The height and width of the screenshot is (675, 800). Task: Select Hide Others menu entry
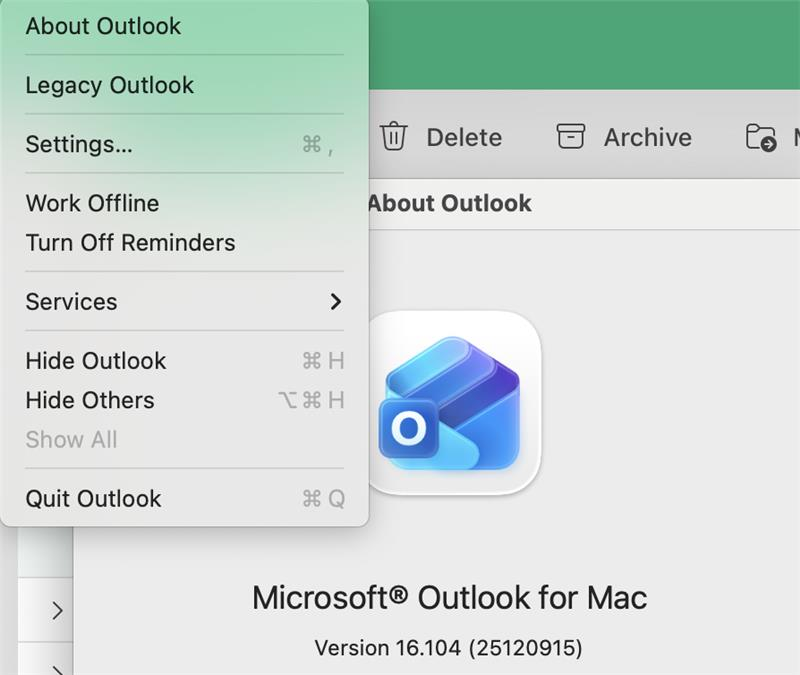(184, 400)
